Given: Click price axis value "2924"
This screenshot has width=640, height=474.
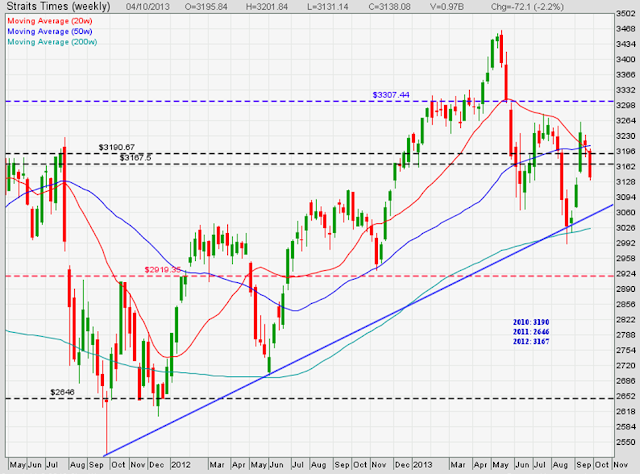Looking at the screenshot, I should (x=625, y=274).
